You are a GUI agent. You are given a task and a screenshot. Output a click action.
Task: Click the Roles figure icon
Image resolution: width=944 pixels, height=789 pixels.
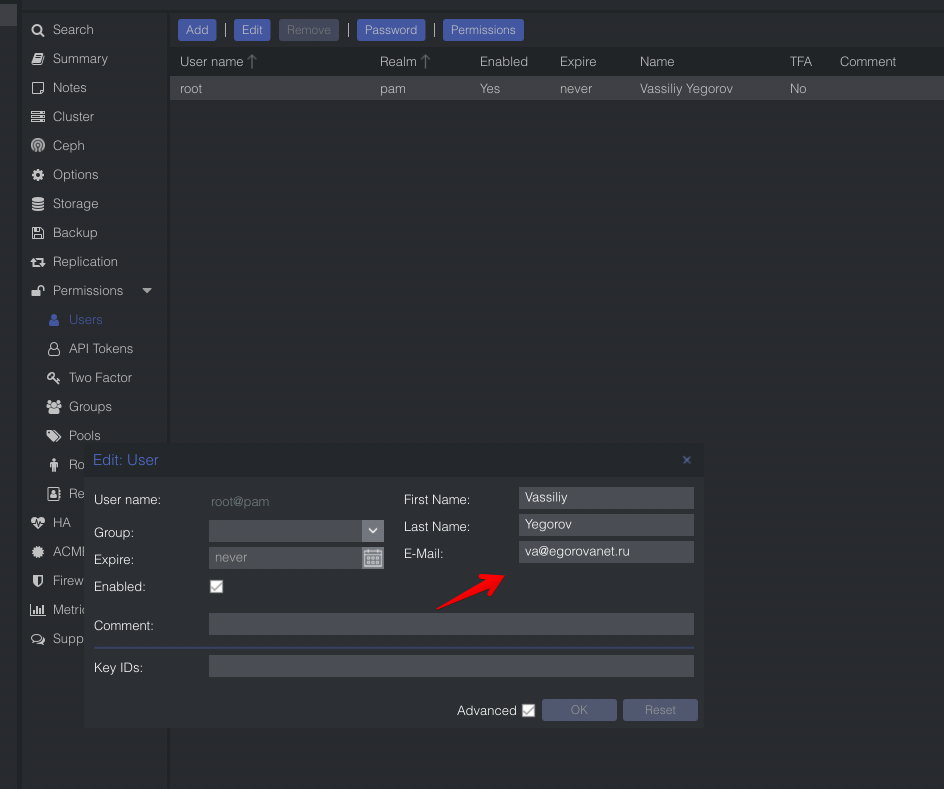click(x=54, y=465)
